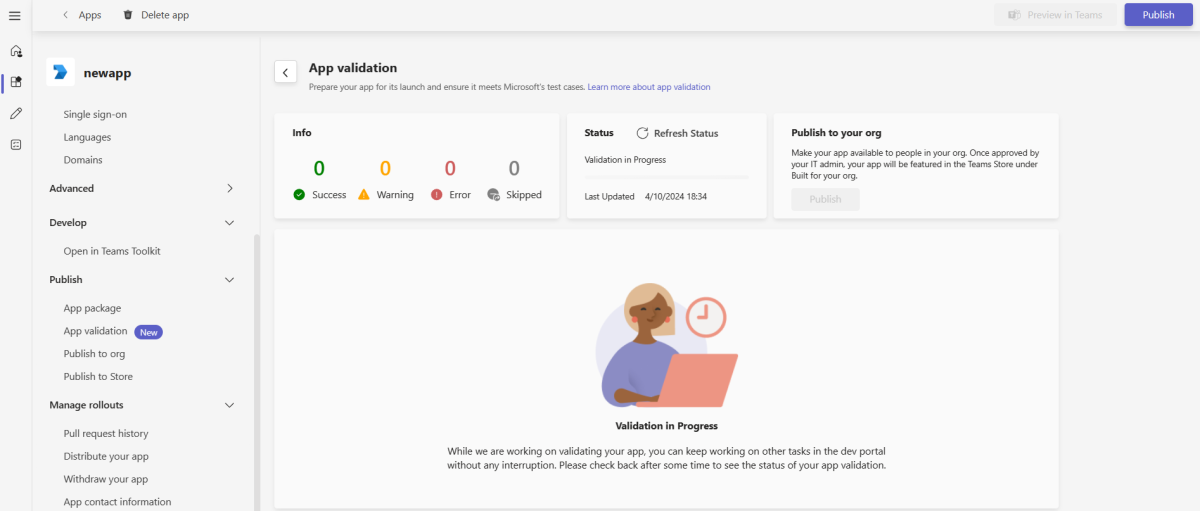Click the validation progress bar
This screenshot has width=1200, height=511.
coord(666,177)
